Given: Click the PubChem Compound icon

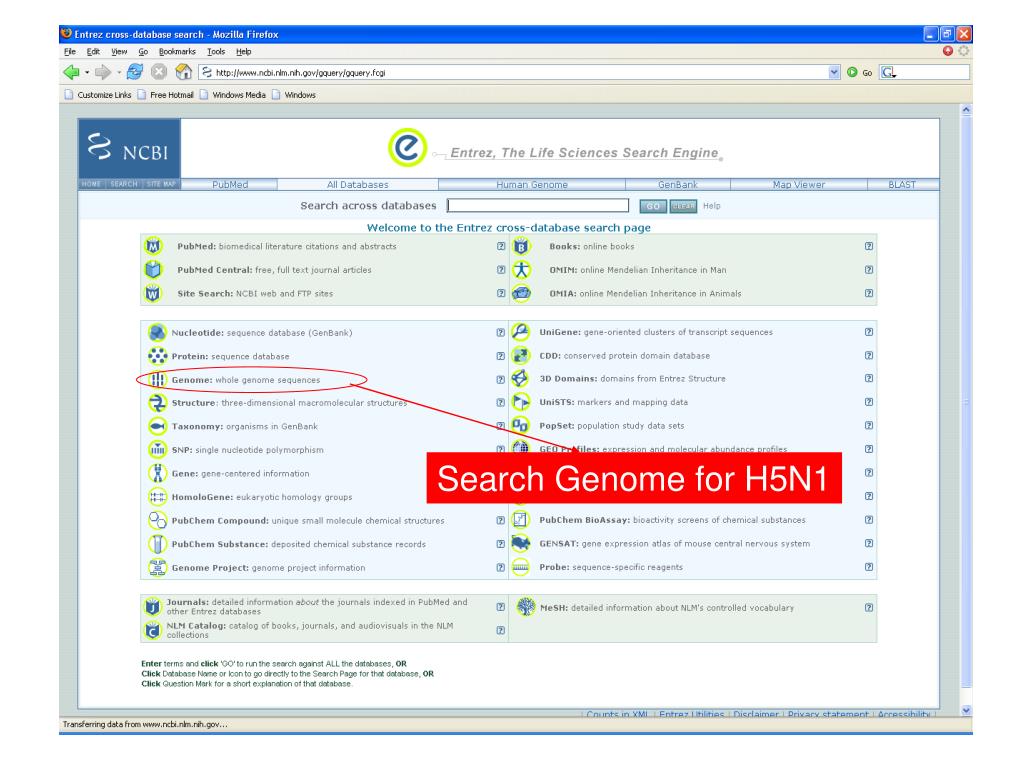Looking at the screenshot, I should 157,520.
